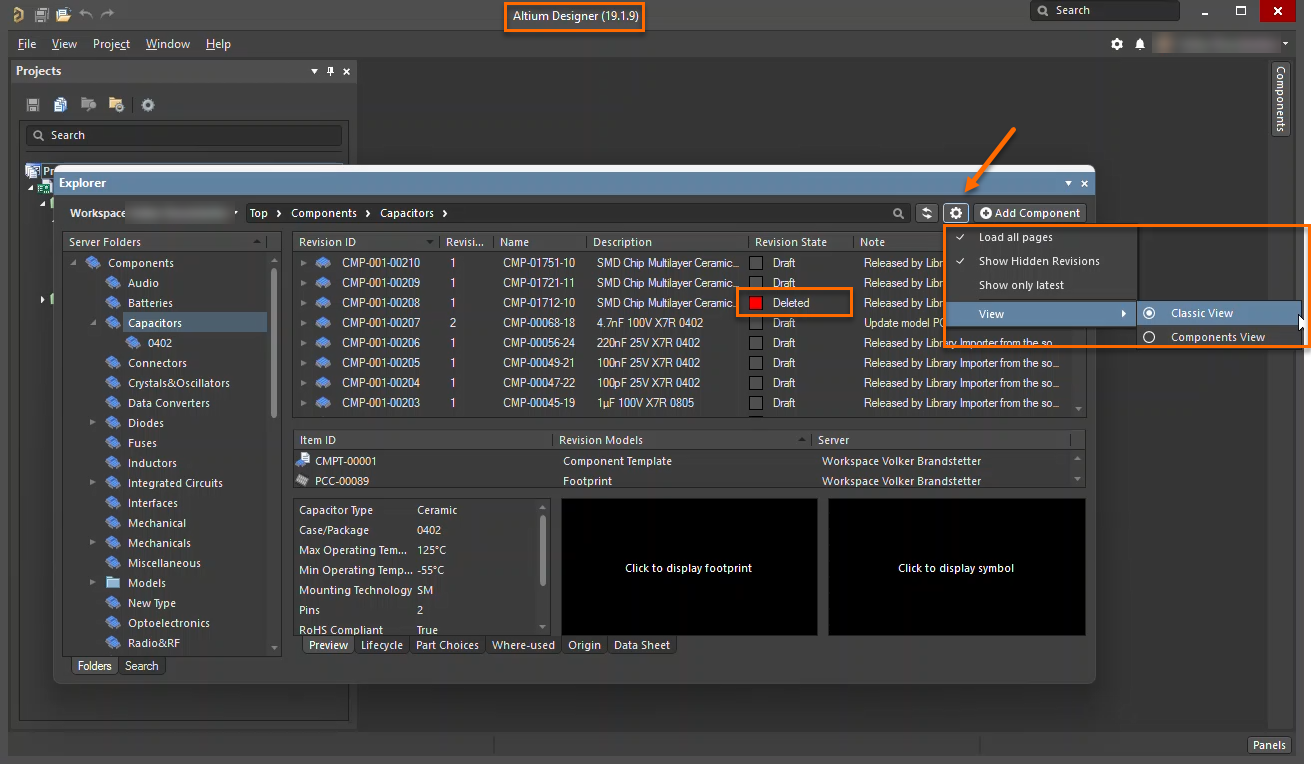Click the CMPT-00001 template item icon
The image size is (1311, 764).
coord(304,461)
